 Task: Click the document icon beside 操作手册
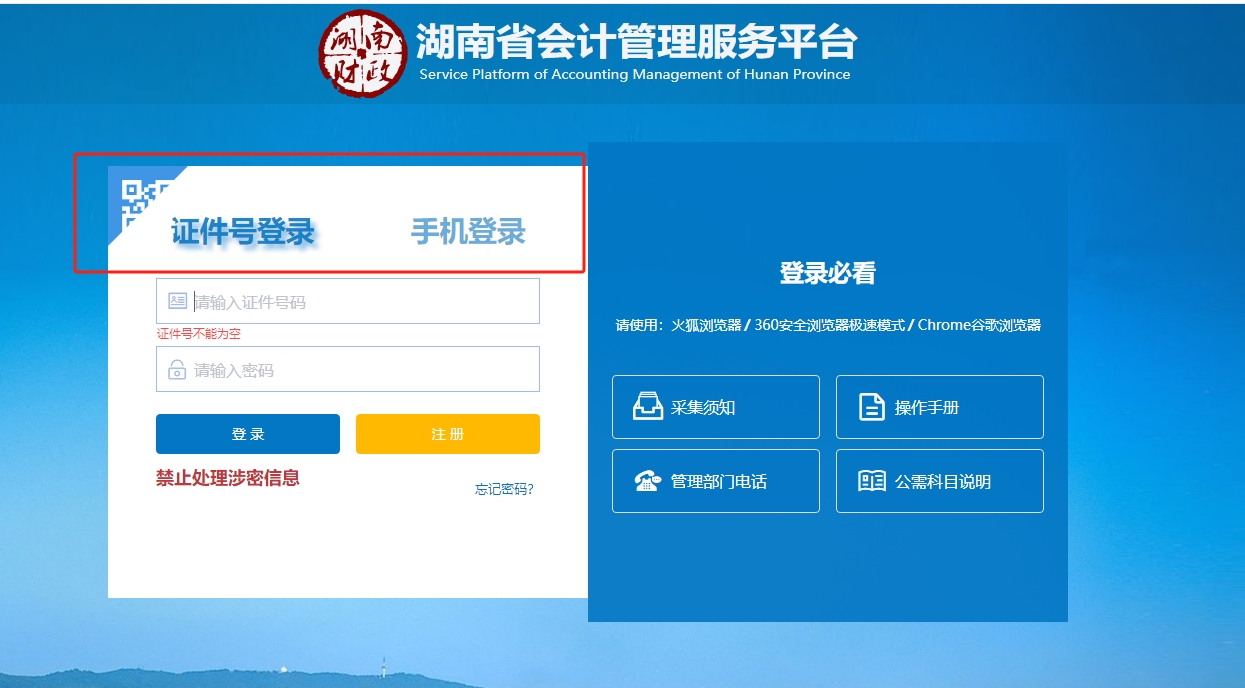[x=873, y=406]
